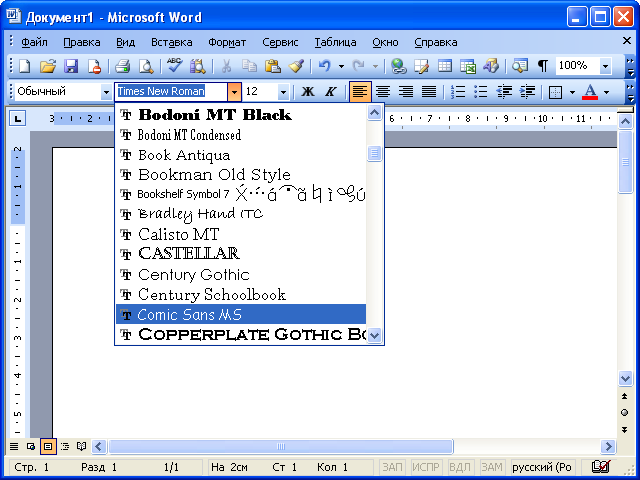
Task: Choose Century Gothic font
Action: pyautogui.click(x=241, y=274)
